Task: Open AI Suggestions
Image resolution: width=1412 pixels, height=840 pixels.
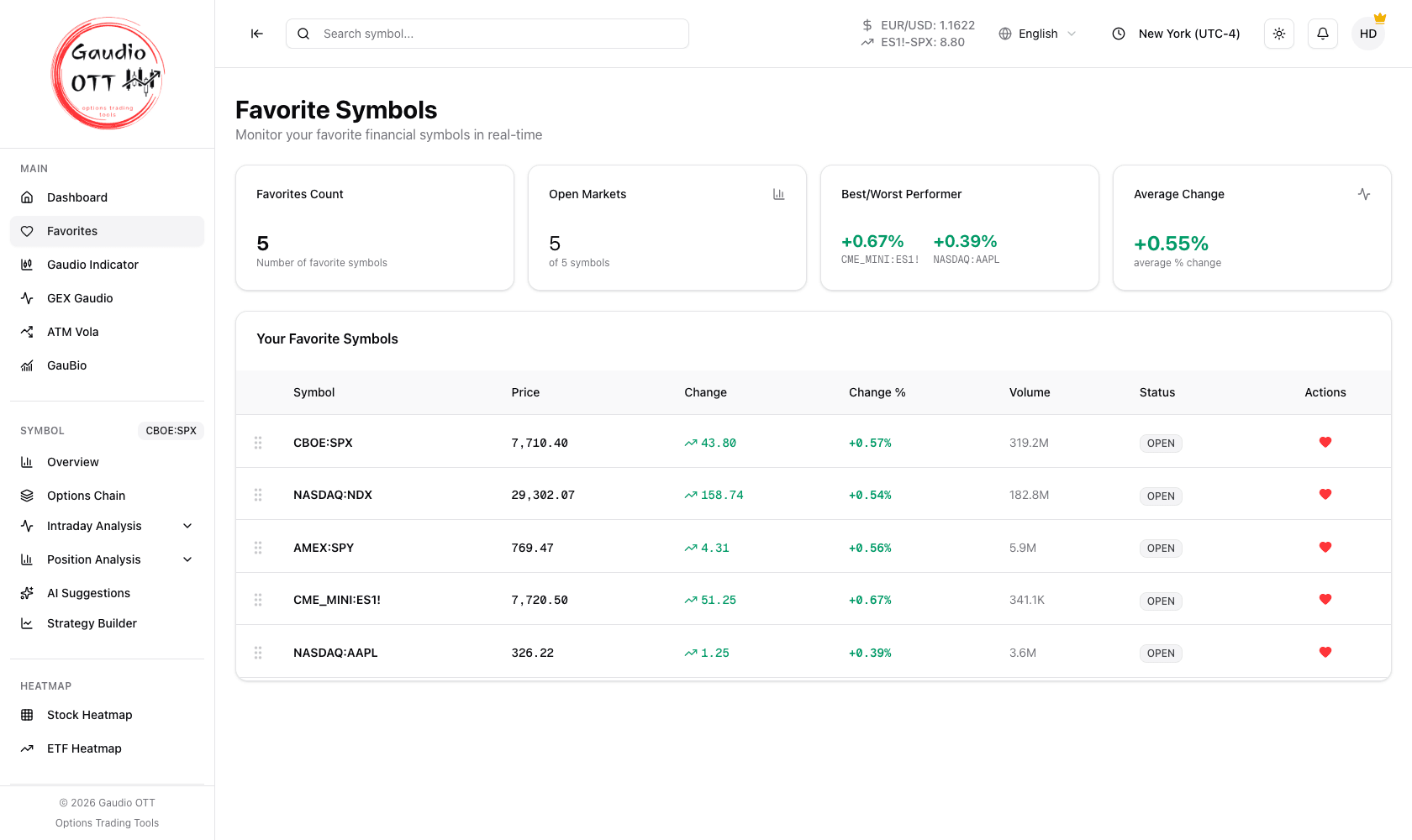Action: coord(107,593)
